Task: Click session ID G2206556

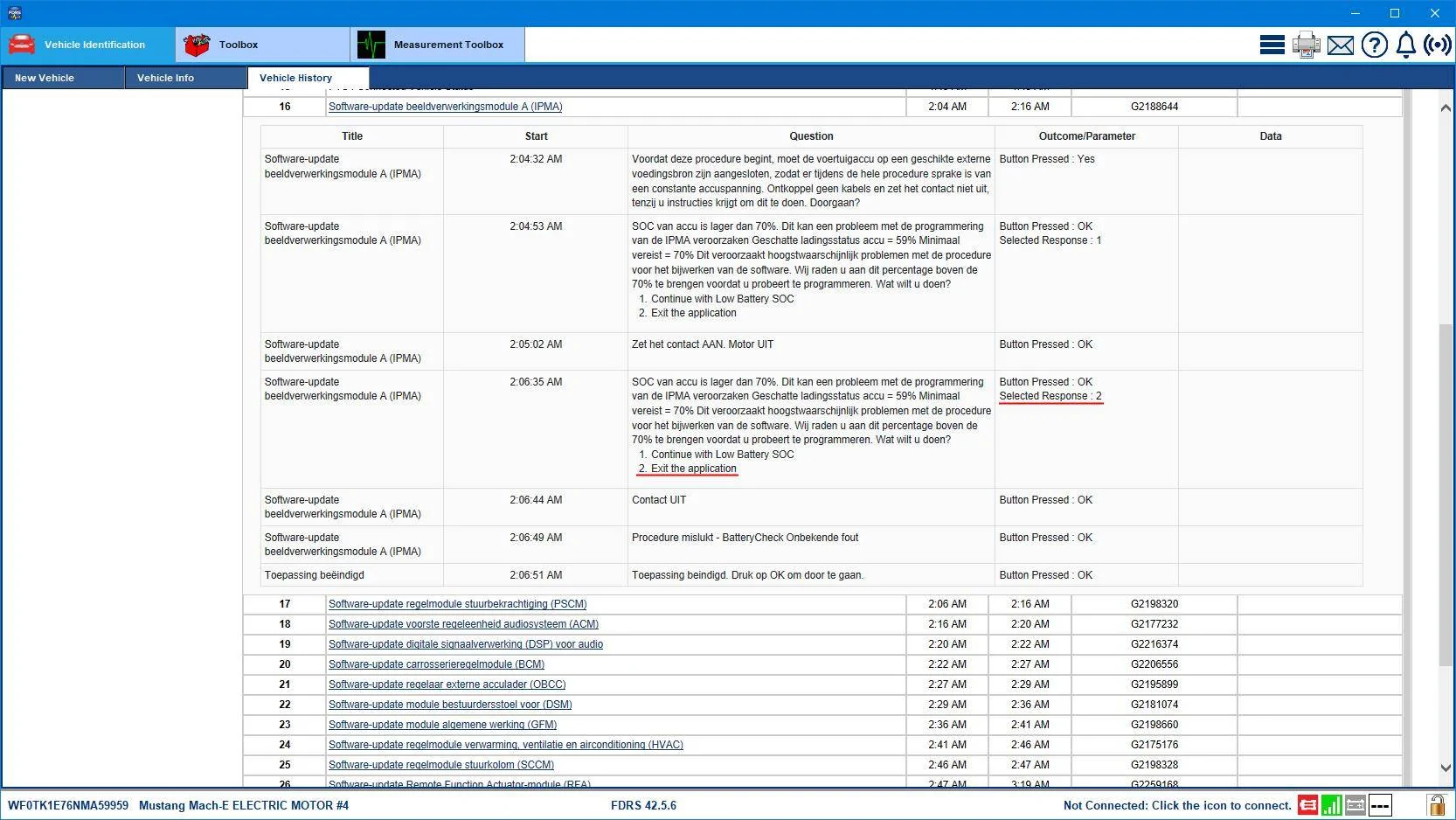Action: 1154,664
